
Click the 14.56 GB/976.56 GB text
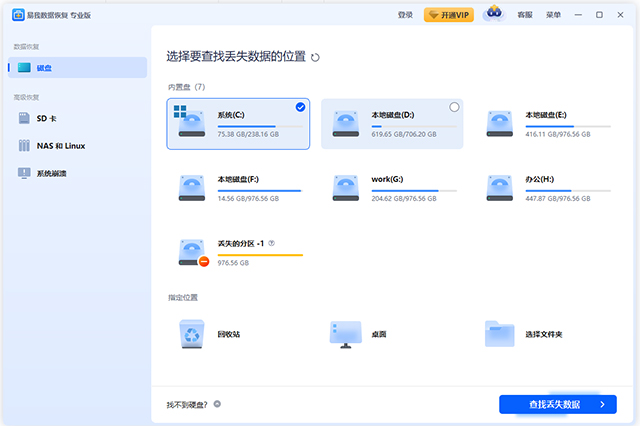[x=248, y=199]
